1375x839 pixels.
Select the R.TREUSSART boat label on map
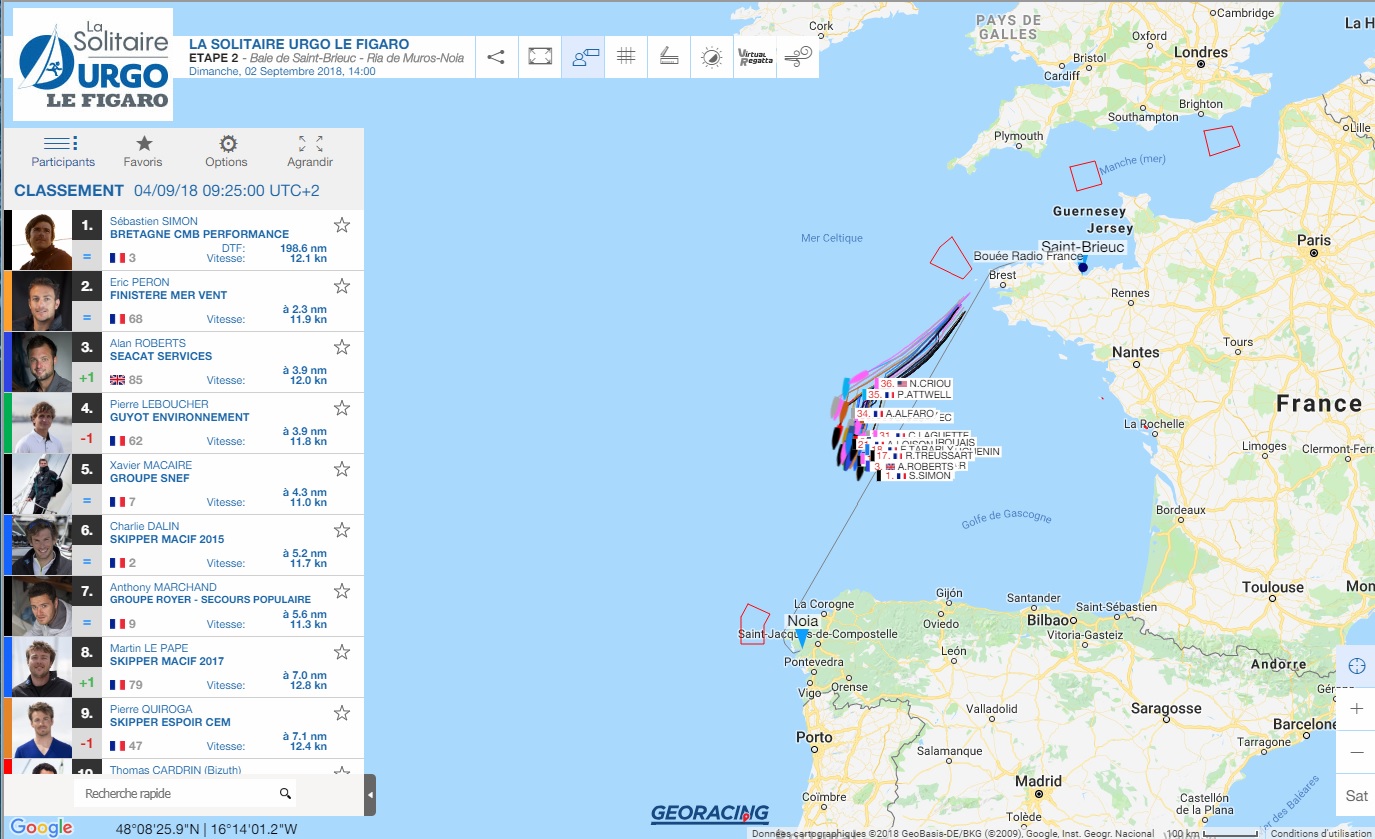click(x=925, y=455)
